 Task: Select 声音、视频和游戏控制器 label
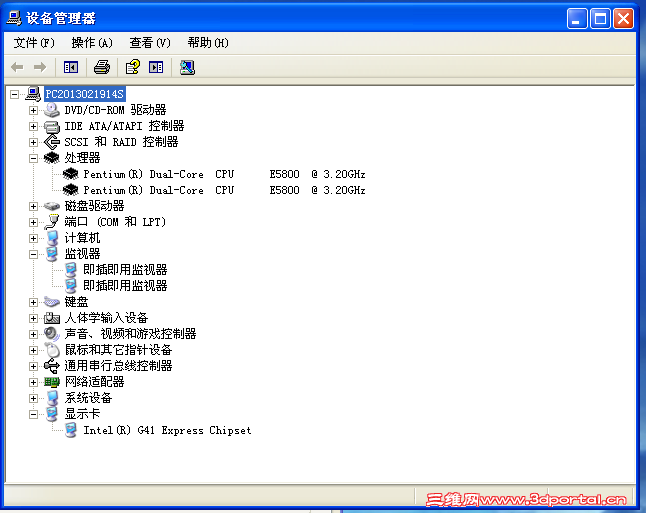(x=130, y=334)
